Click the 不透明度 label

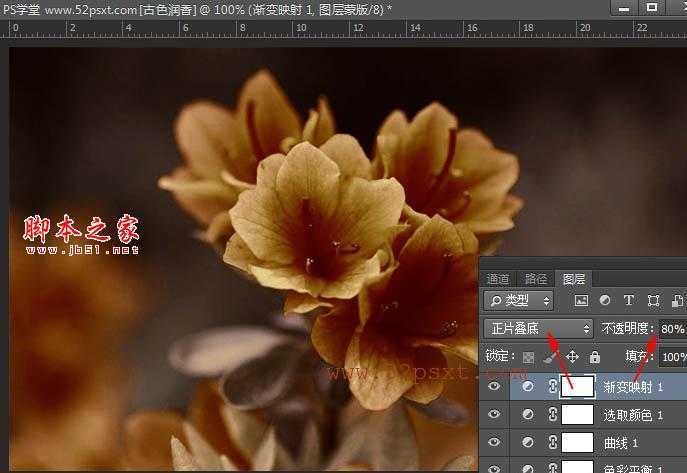627,328
